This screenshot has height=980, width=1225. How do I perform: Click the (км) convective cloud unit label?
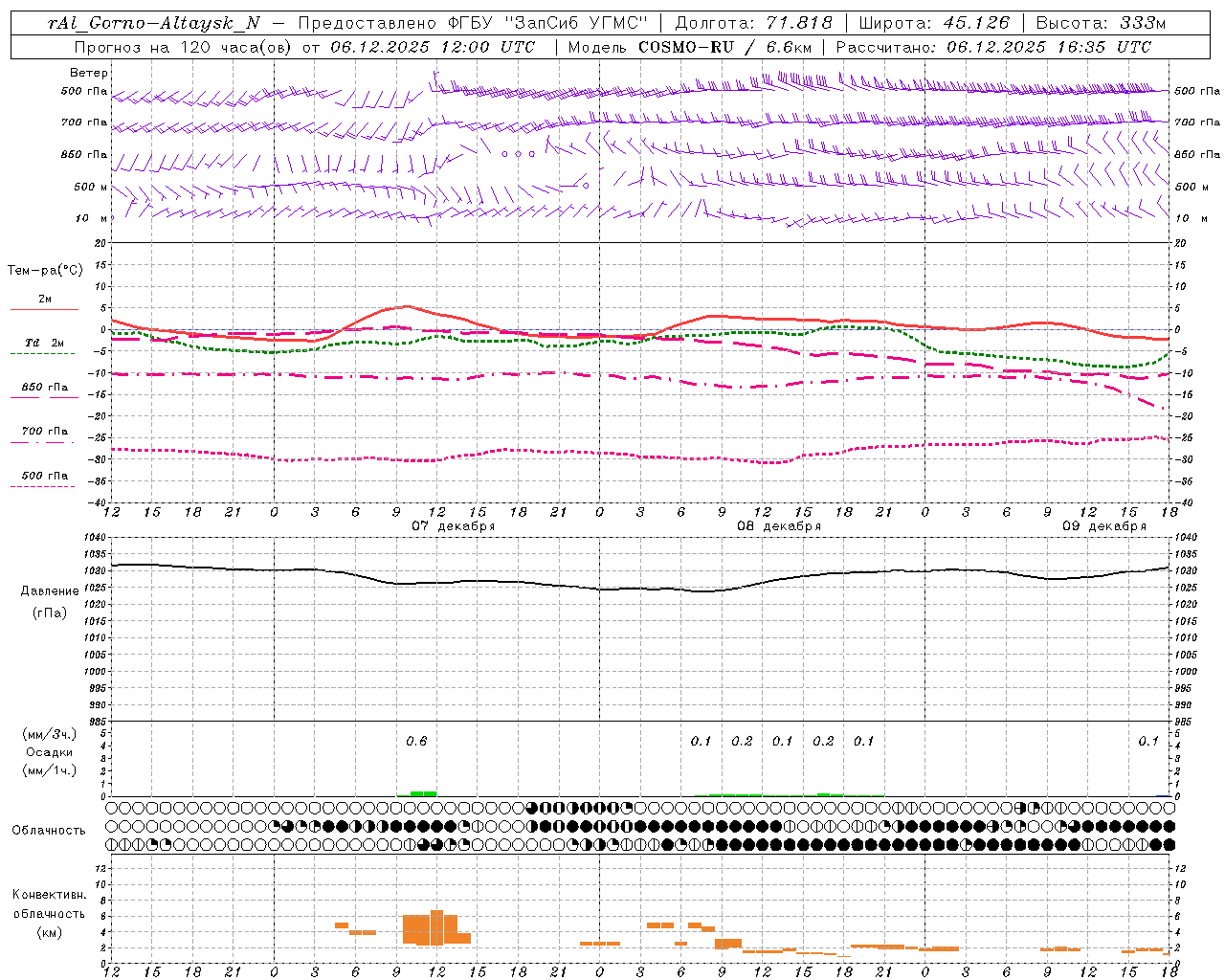click(x=50, y=932)
